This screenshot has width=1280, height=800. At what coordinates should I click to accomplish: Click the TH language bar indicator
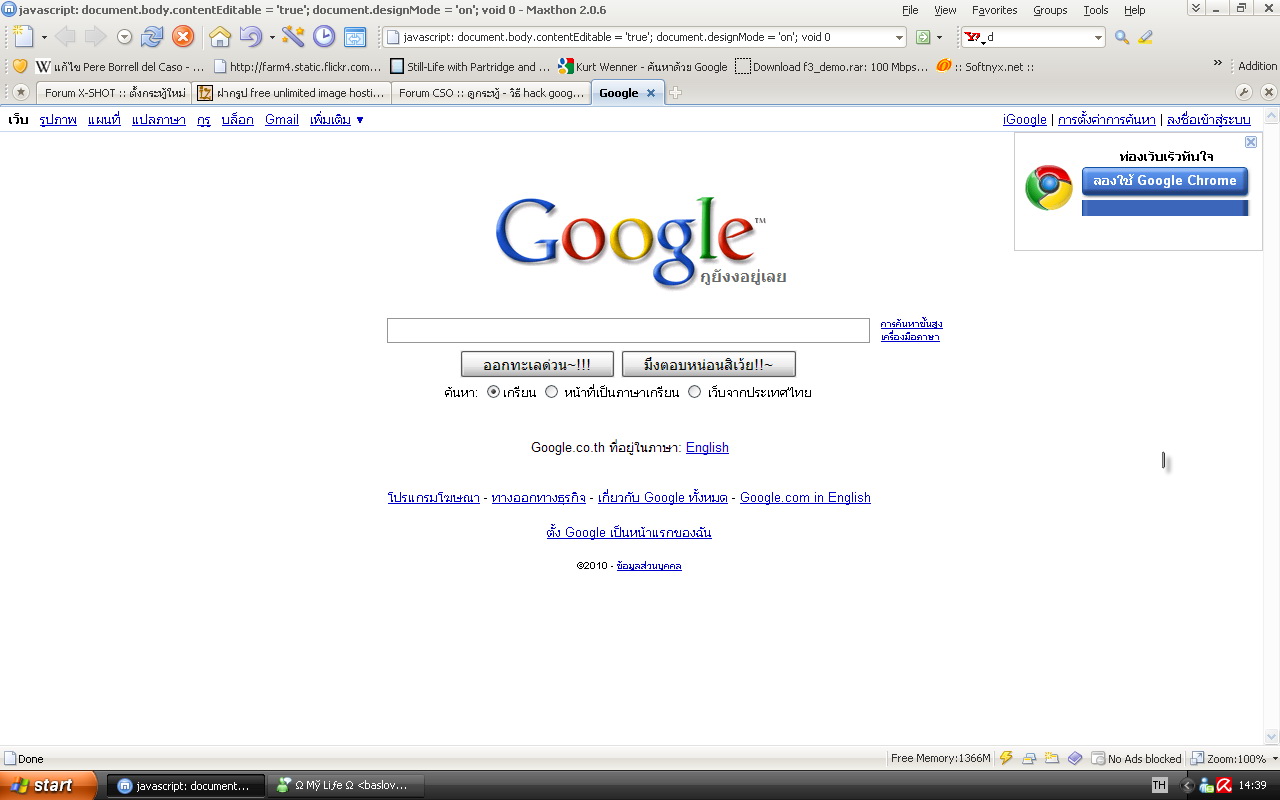click(1159, 785)
